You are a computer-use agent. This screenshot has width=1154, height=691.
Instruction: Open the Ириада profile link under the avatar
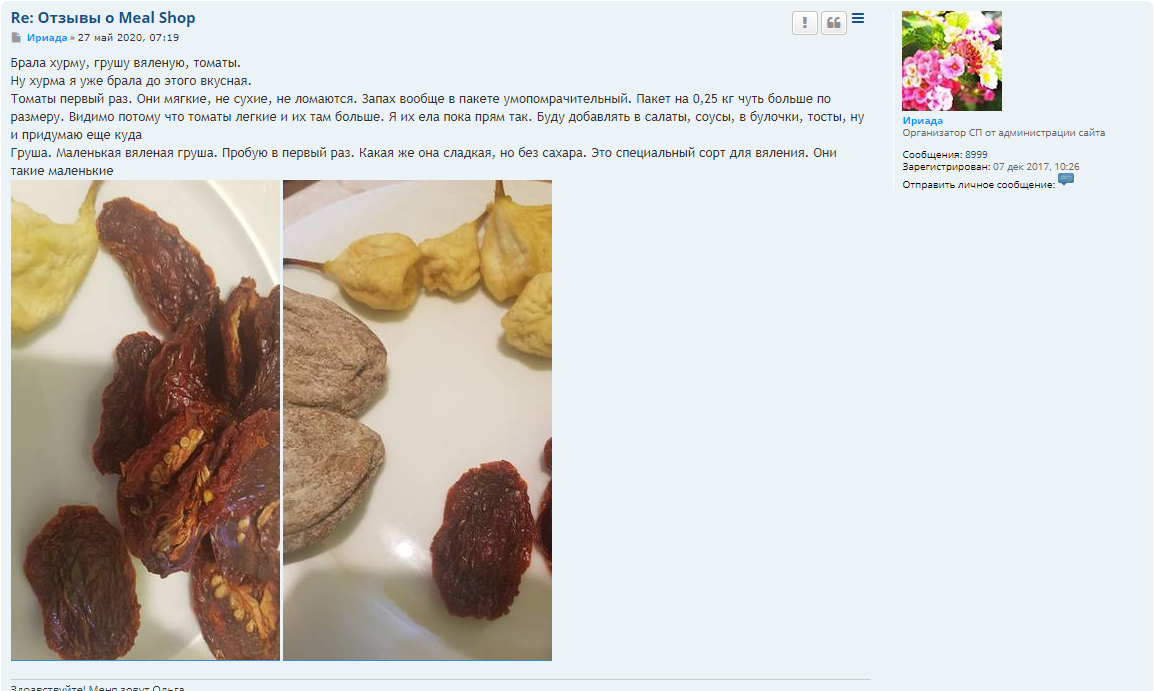(922, 121)
